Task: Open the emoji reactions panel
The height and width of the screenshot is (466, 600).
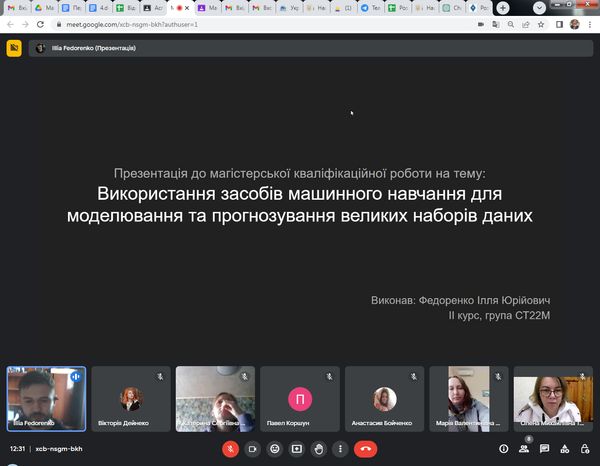Action: tap(274, 449)
